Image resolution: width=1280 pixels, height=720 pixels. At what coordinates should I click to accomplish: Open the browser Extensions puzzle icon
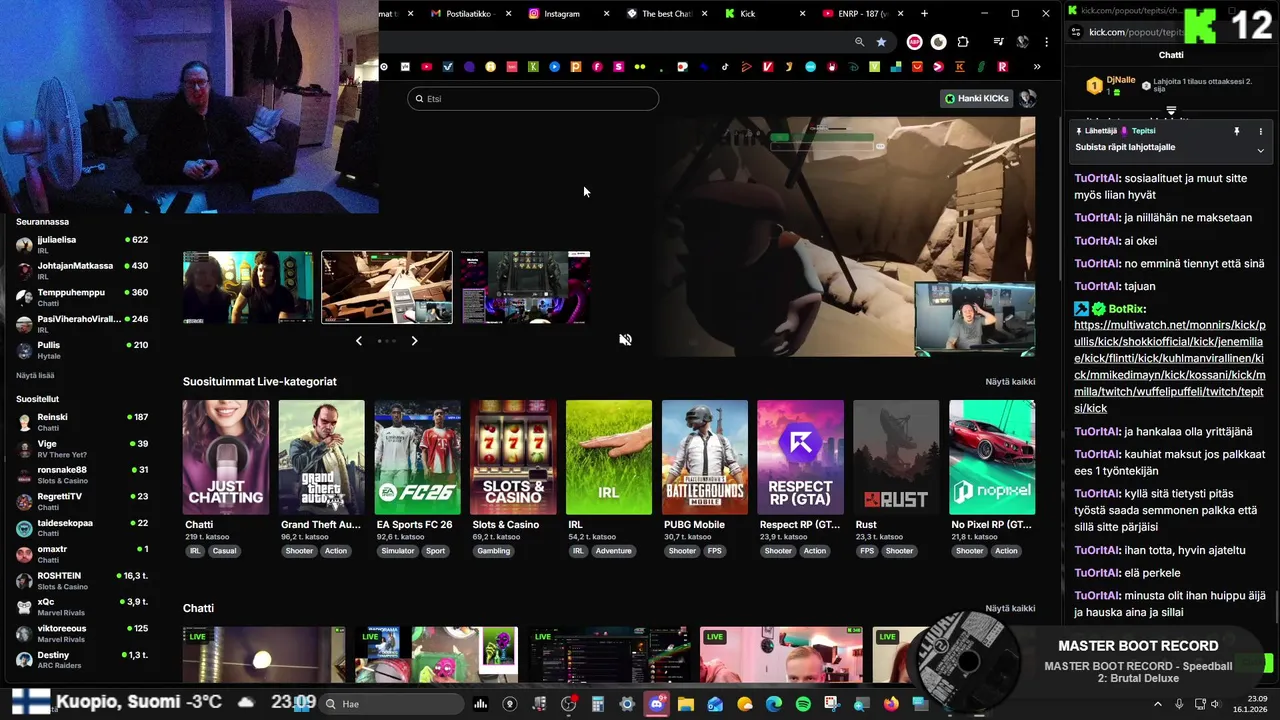pos(963,42)
